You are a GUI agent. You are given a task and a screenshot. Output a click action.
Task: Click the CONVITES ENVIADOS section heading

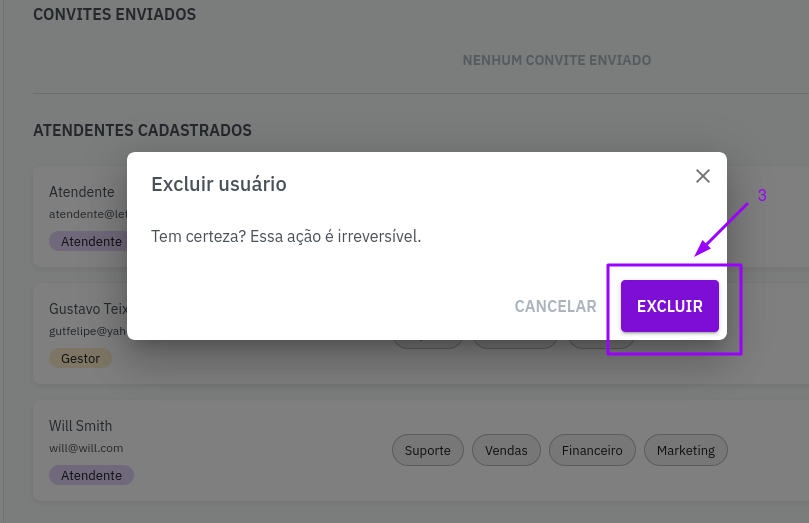pyautogui.click(x=114, y=15)
